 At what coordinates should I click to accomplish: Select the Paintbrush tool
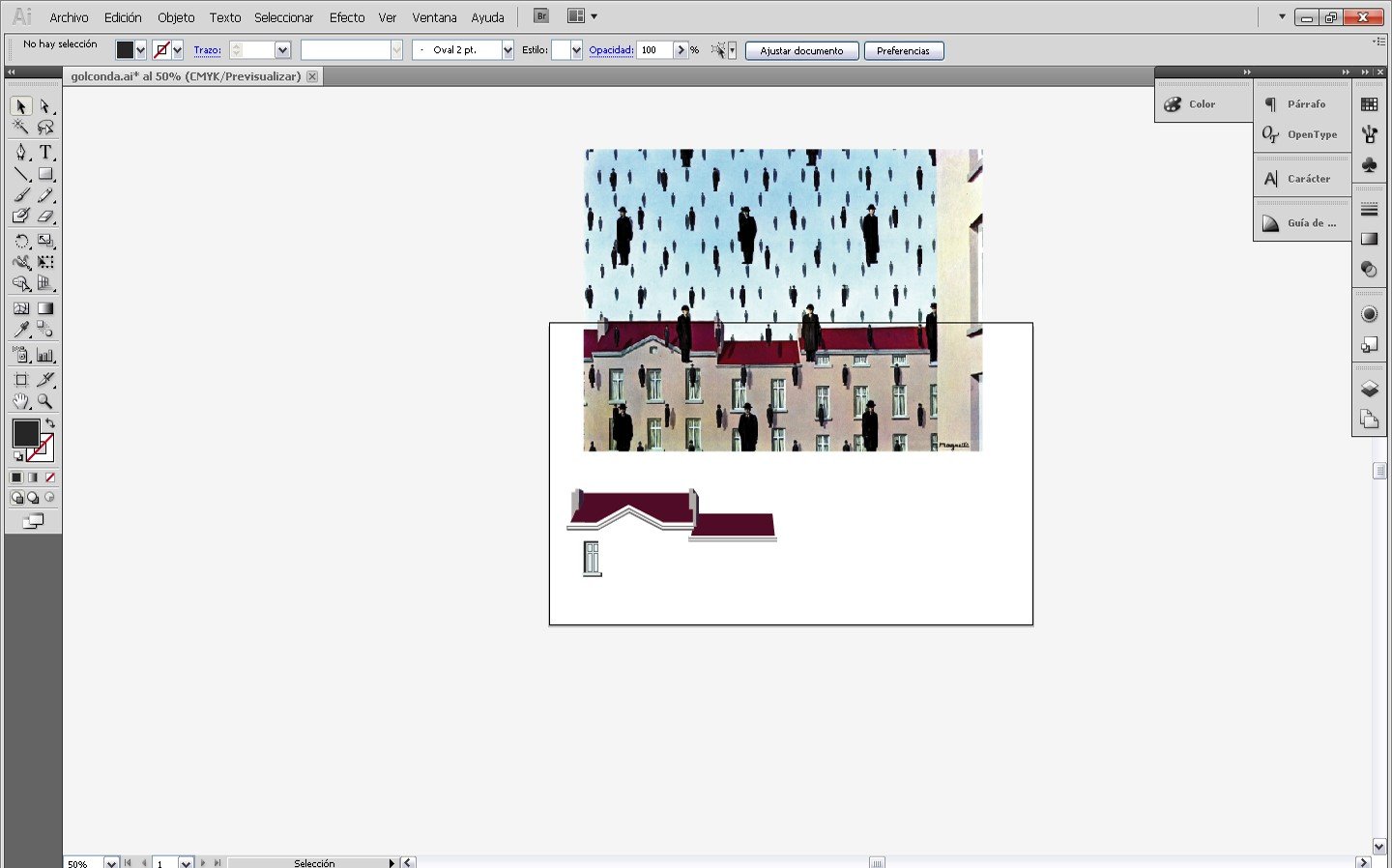(21, 195)
